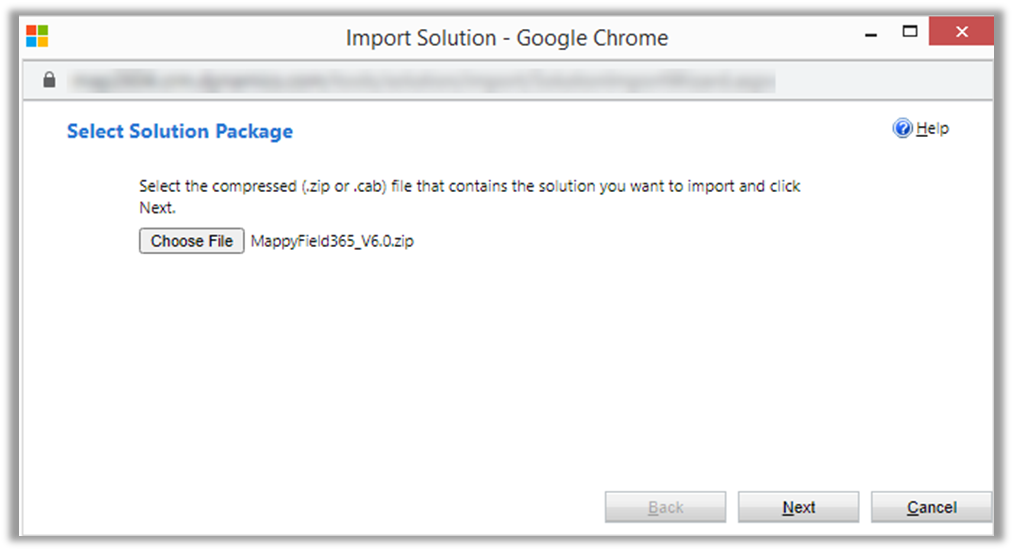Viewport: 1014px width, 551px height.
Task: Click the Import Solution - Google Chrome title
Action: pos(507,38)
